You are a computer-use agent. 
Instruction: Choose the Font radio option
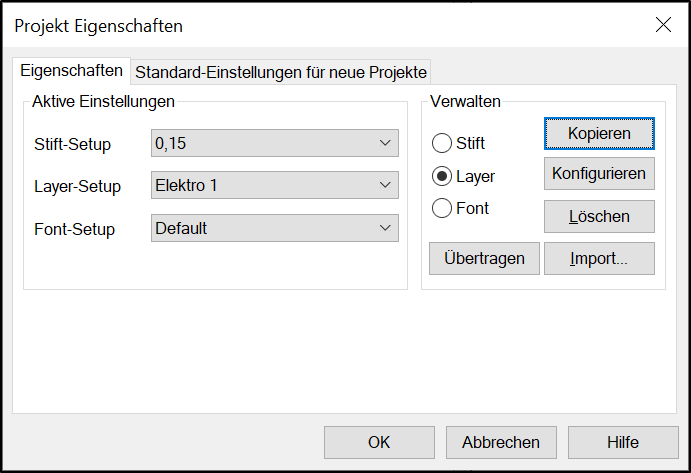click(x=442, y=208)
